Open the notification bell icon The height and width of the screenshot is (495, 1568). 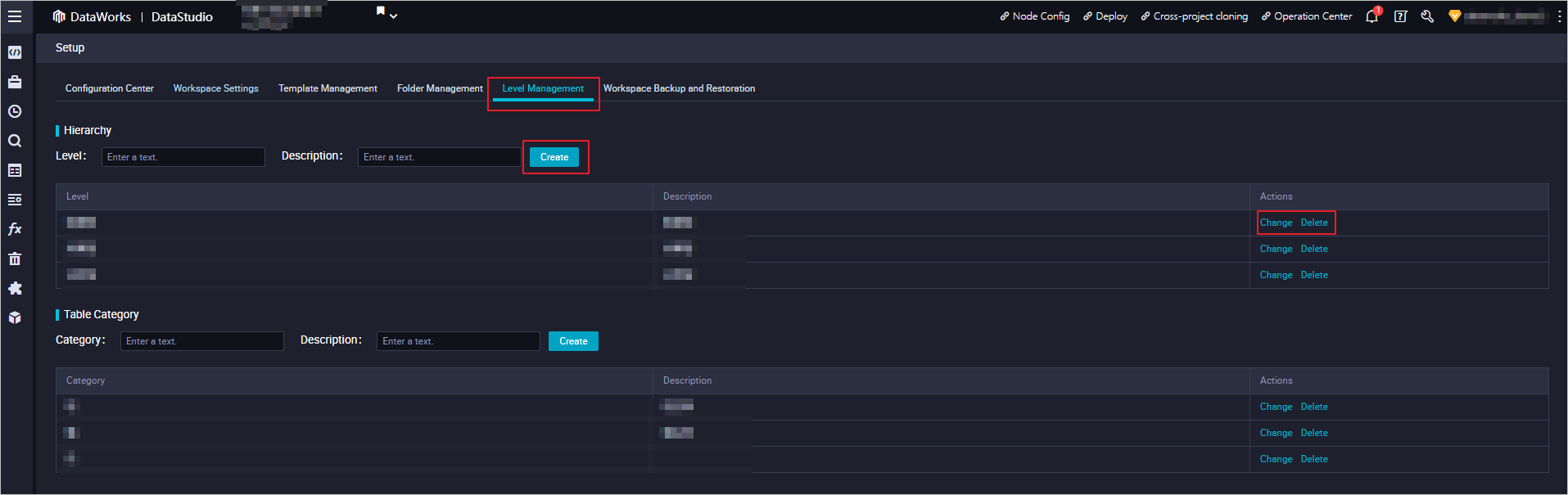coord(1371,16)
